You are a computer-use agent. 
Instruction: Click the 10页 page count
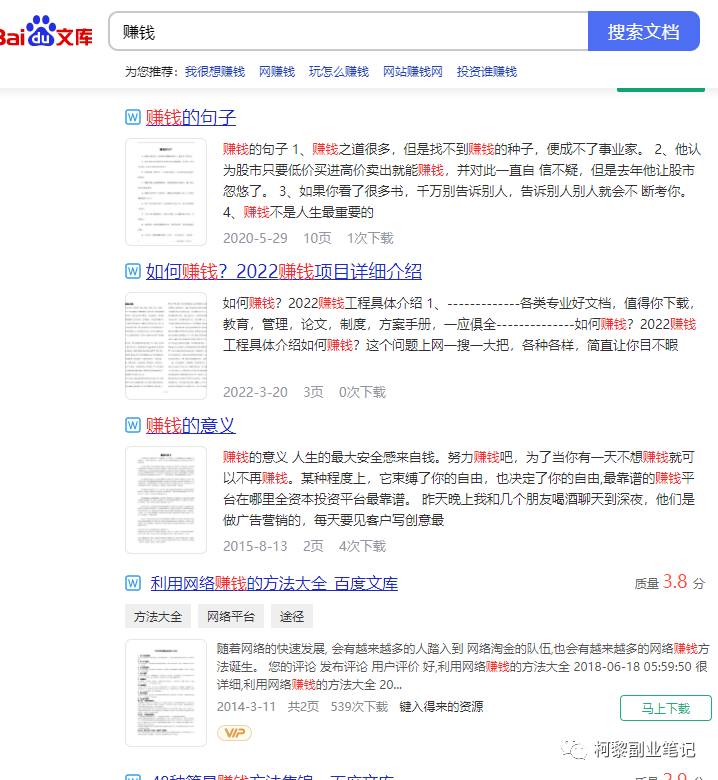coord(317,238)
